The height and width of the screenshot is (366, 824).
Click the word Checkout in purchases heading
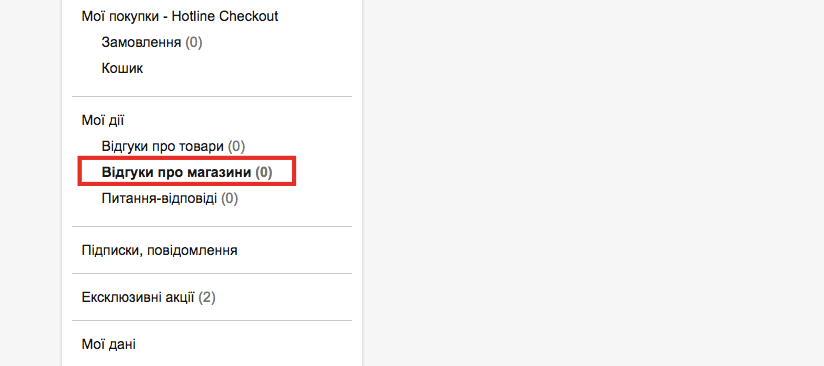click(249, 16)
